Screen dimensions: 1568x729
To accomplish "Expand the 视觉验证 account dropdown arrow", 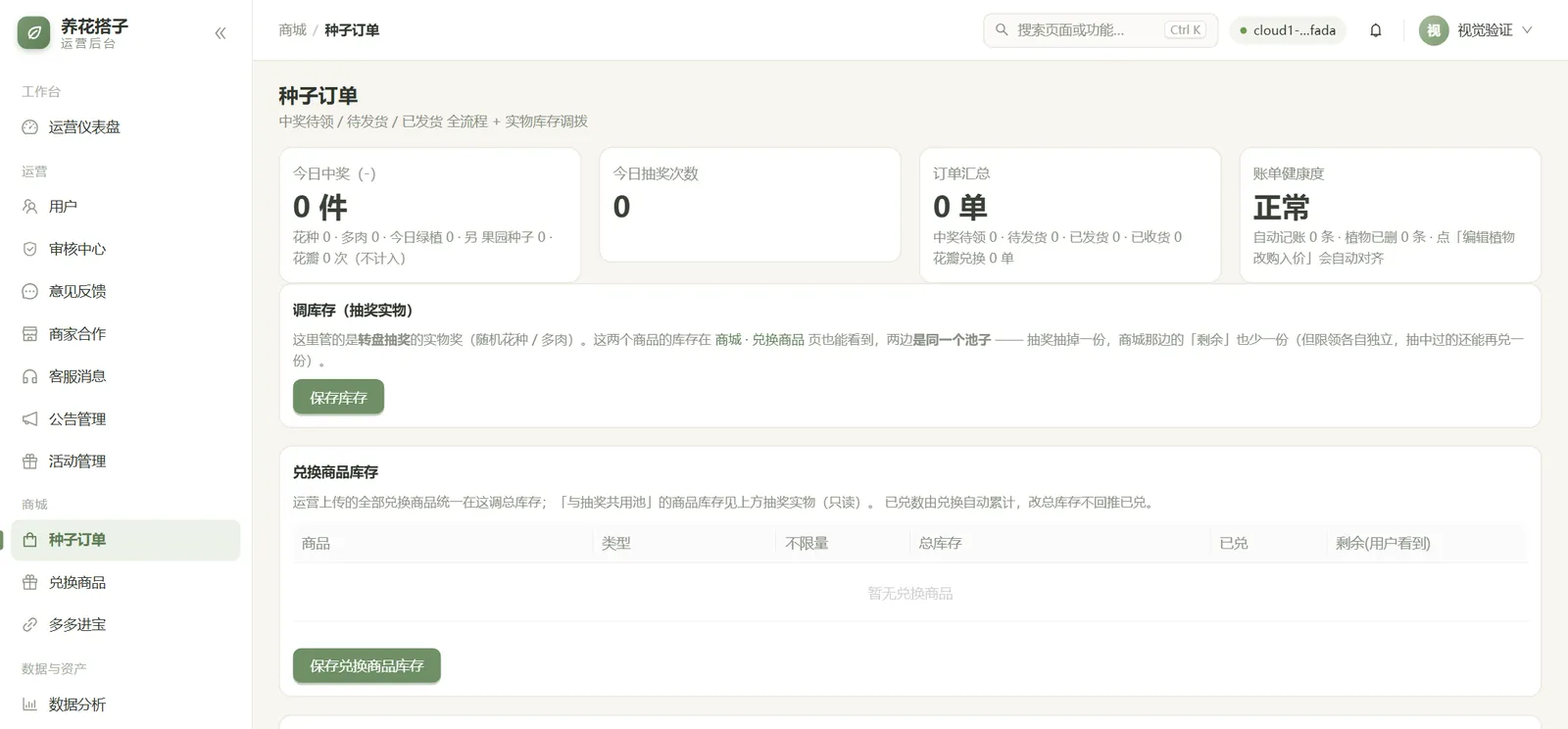I will pos(1527,30).
